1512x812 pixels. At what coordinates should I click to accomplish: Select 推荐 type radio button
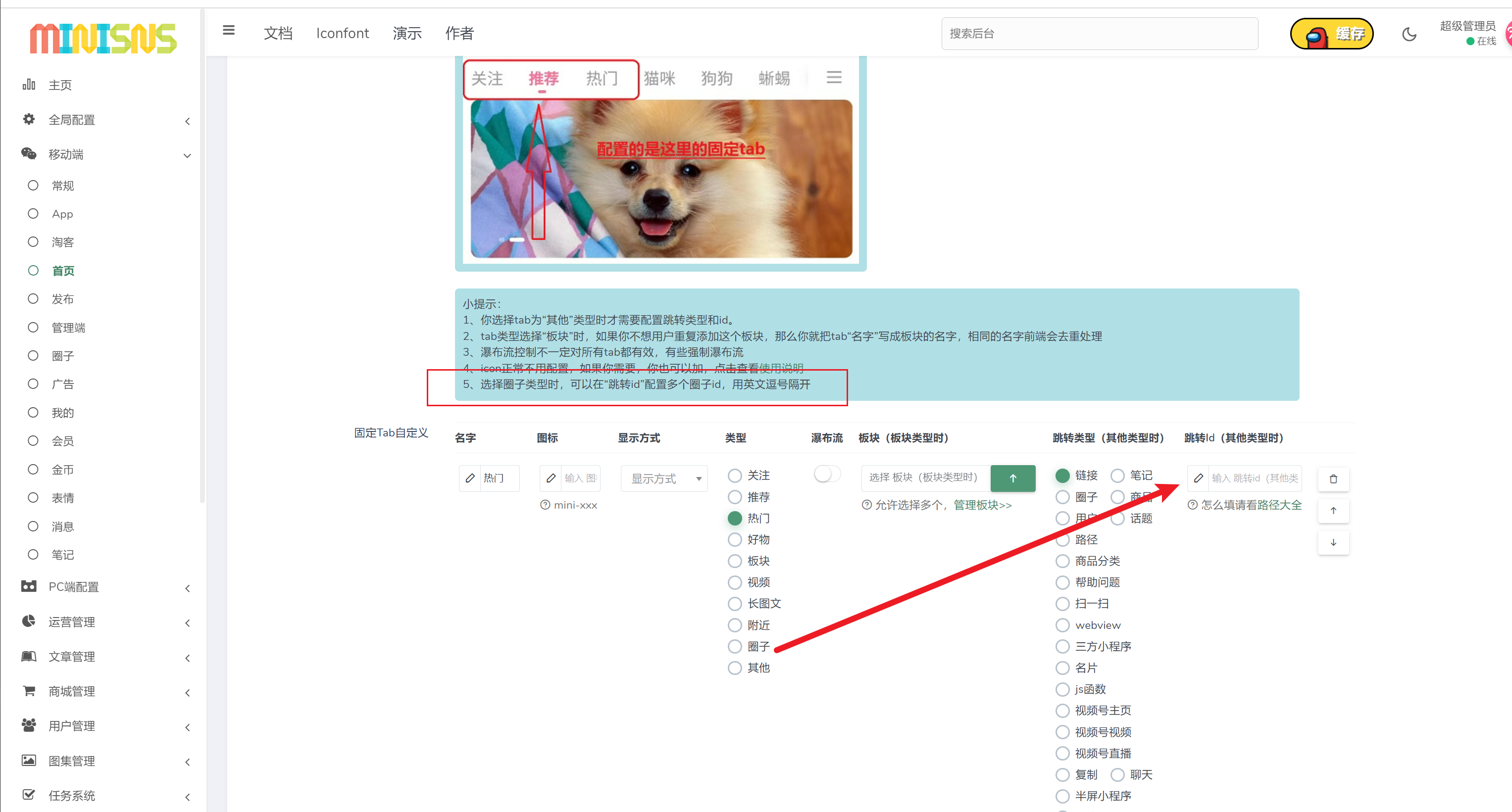pyautogui.click(x=734, y=497)
